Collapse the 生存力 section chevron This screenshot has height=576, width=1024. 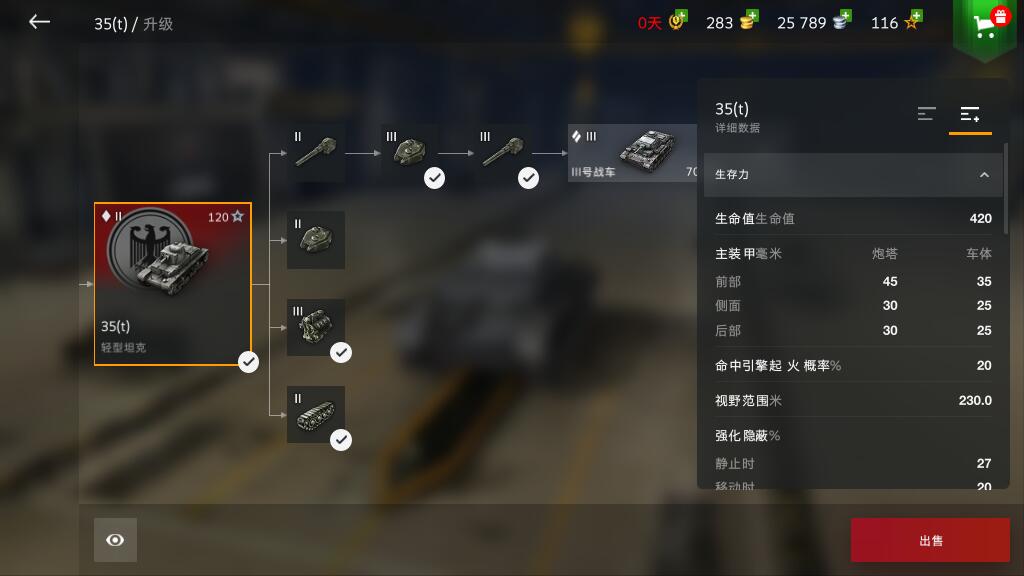tap(984, 175)
